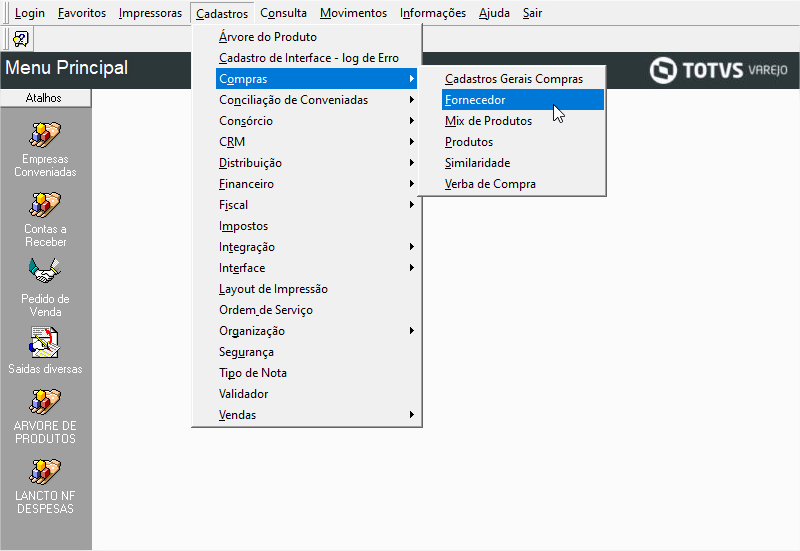Select Árvore do Produto menu entry

click(267, 37)
